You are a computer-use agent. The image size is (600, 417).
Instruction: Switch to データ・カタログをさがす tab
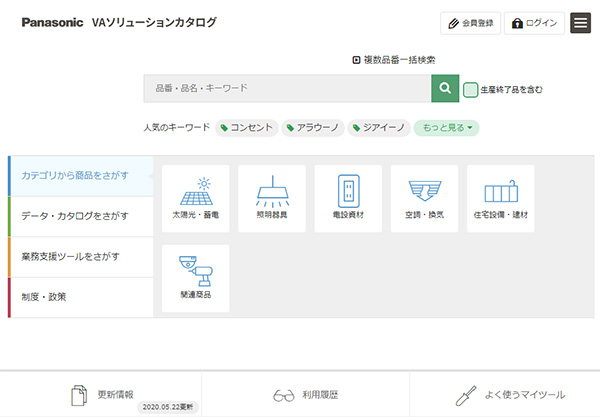(81, 216)
